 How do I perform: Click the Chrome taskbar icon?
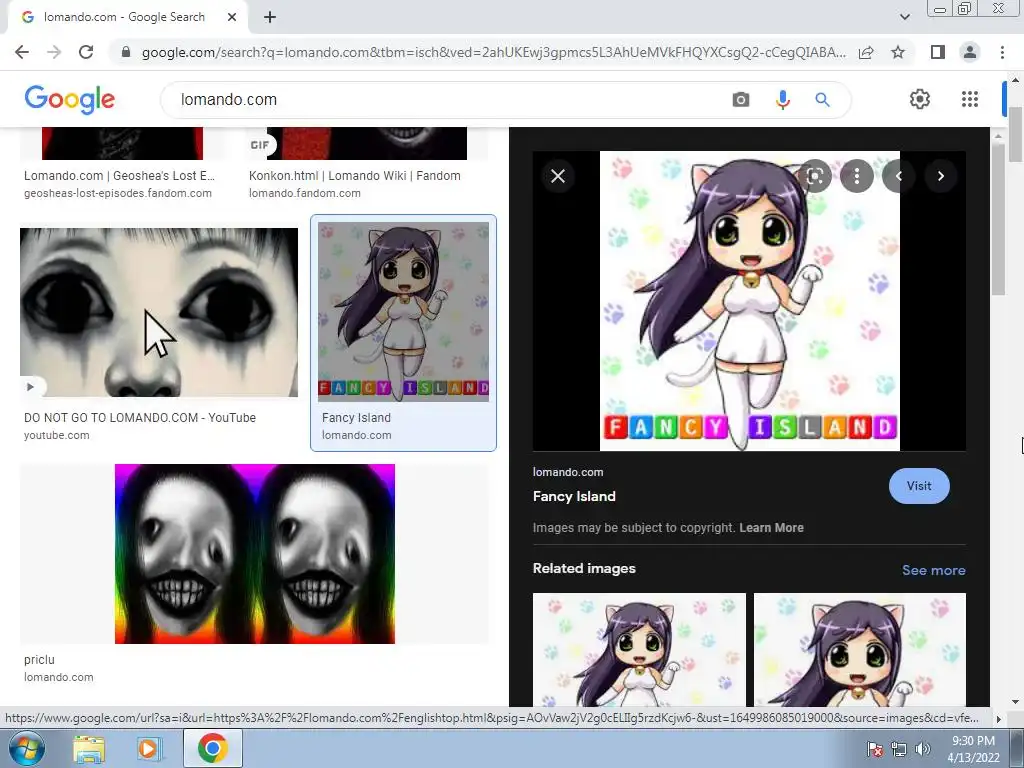pyautogui.click(x=212, y=748)
